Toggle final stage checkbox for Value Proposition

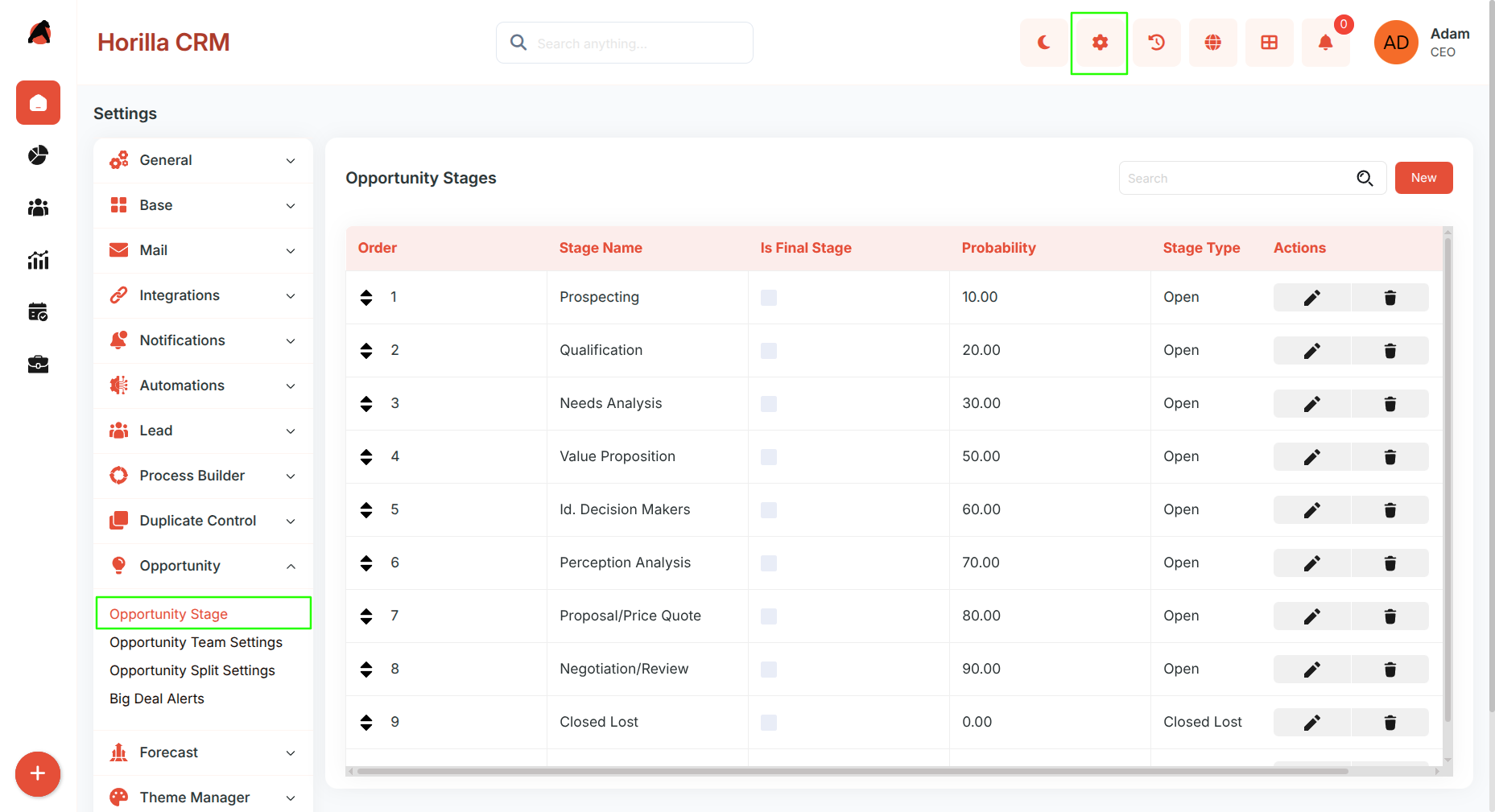tap(769, 457)
